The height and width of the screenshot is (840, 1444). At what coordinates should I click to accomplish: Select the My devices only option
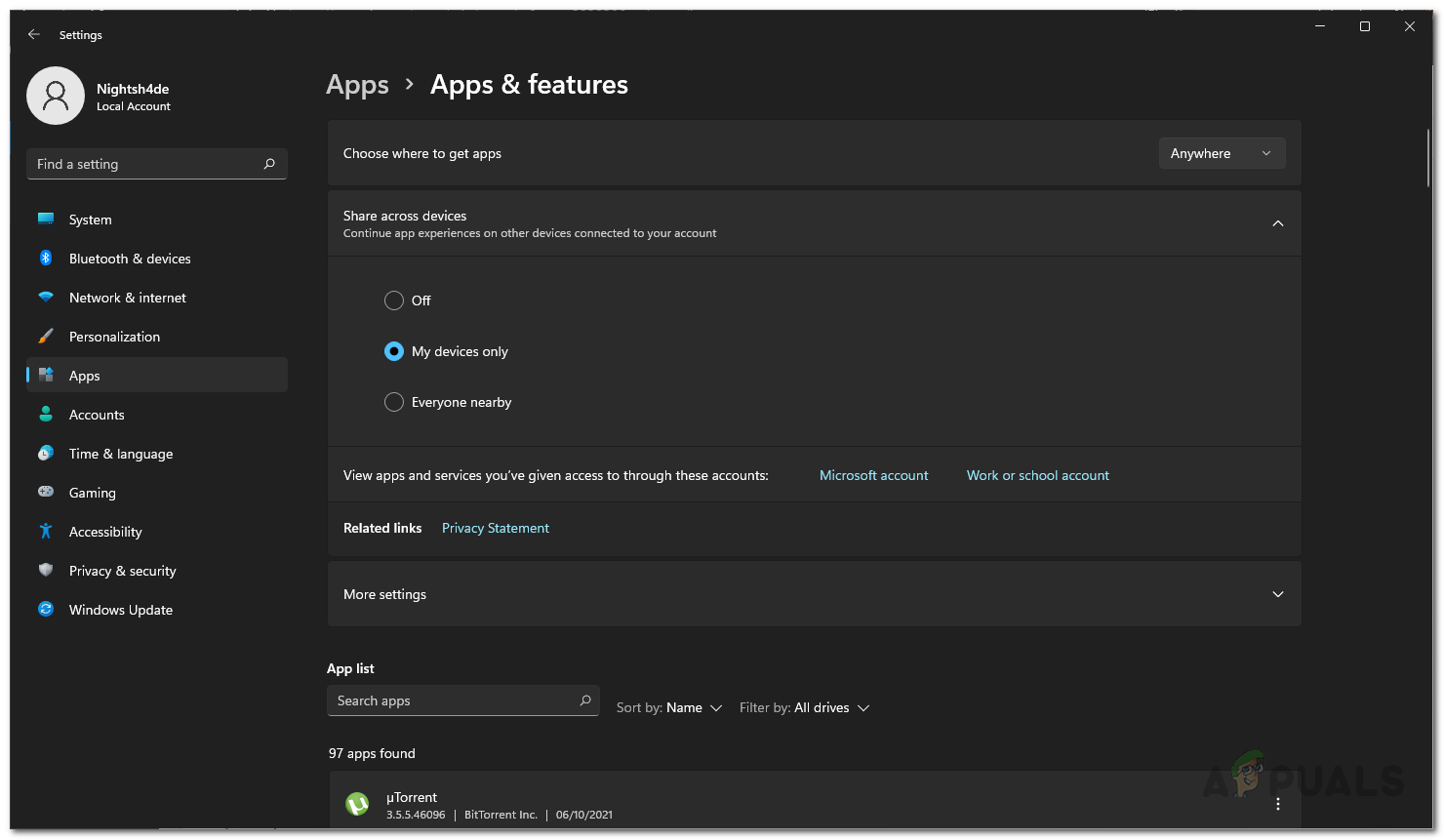pyautogui.click(x=394, y=351)
